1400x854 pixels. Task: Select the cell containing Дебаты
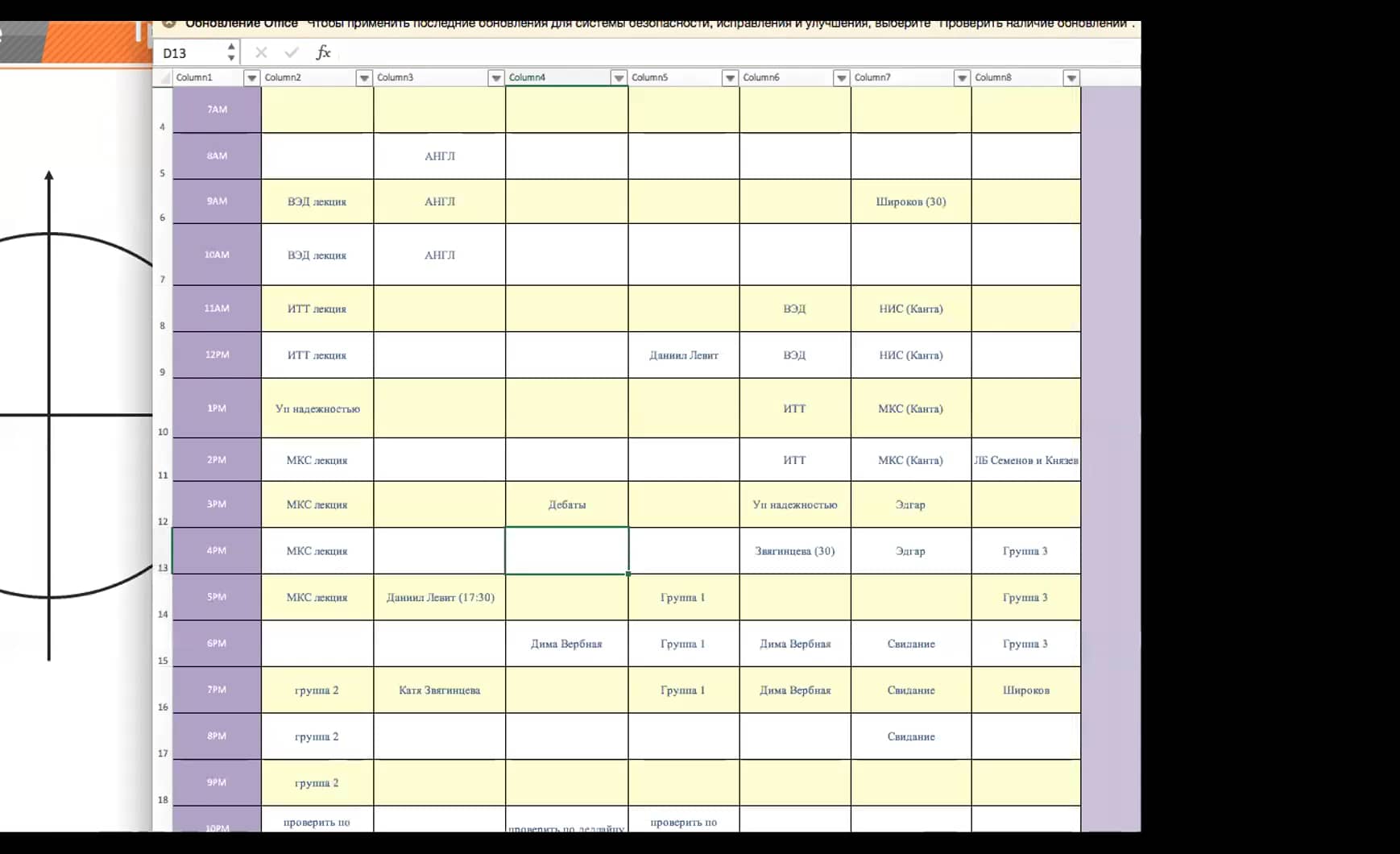(x=566, y=504)
